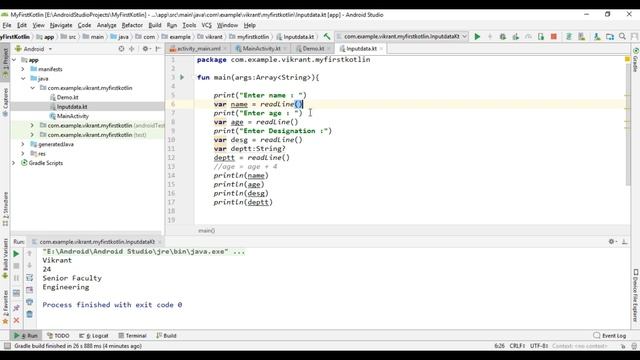Open the VCS menu
The image size is (640, 360).
pos(207,25)
